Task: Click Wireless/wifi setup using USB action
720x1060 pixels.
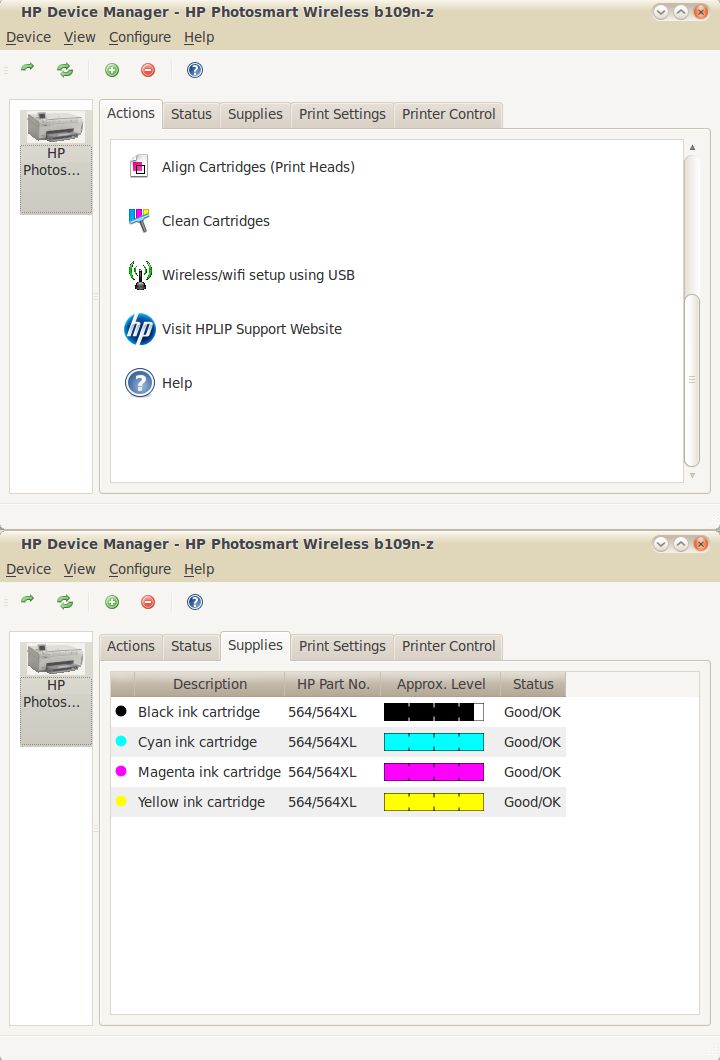Action: [258, 275]
